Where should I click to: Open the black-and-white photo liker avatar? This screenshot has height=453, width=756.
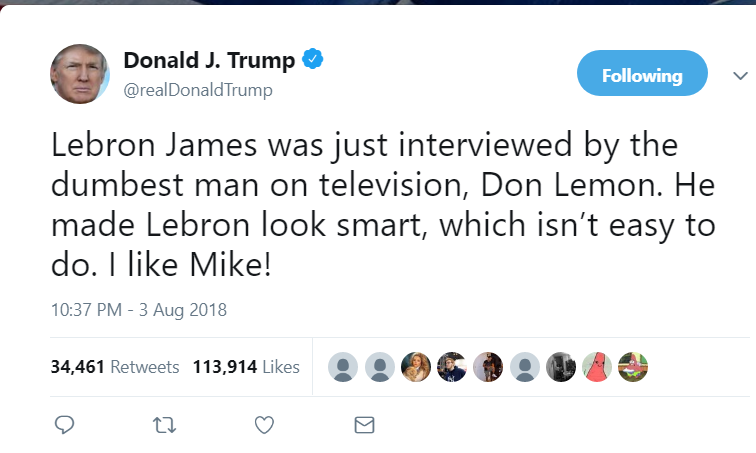(x=561, y=367)
